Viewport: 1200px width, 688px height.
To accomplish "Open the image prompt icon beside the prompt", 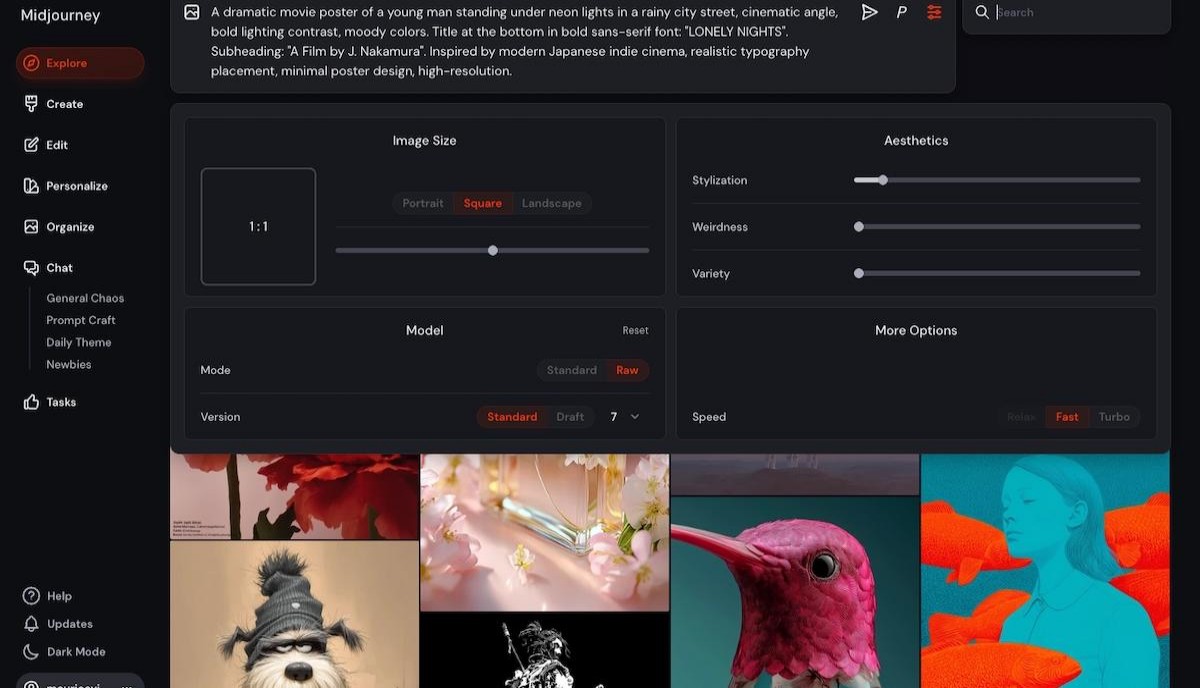I will click(x=190, y=12).
